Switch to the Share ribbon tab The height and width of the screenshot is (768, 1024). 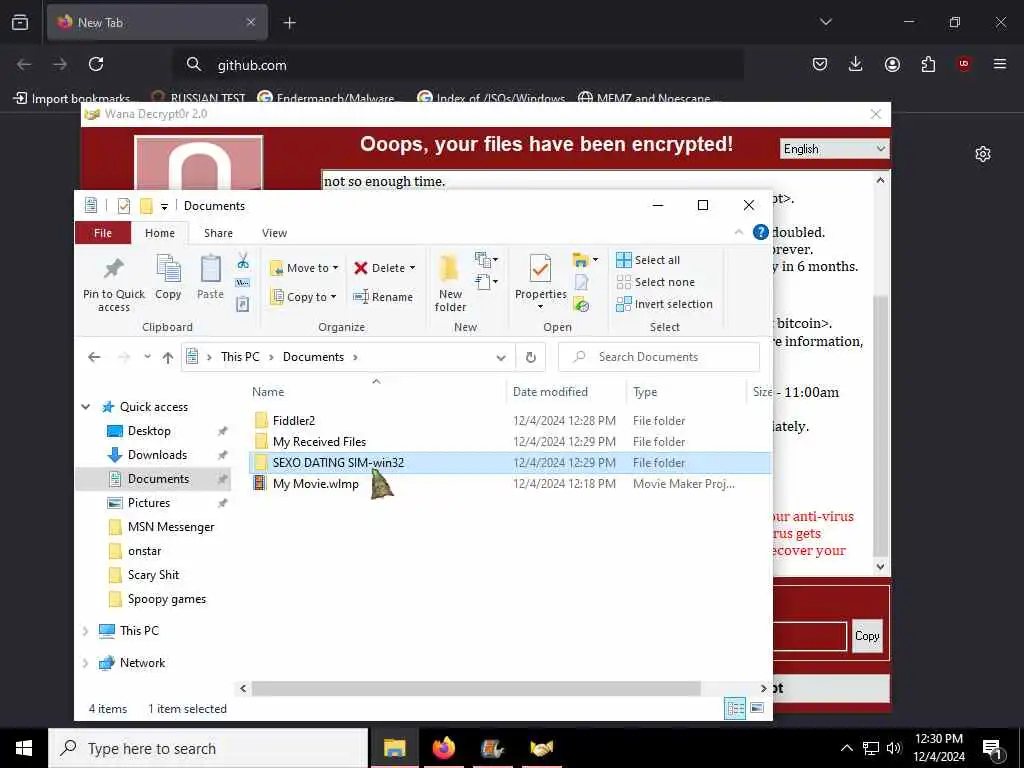218,233
